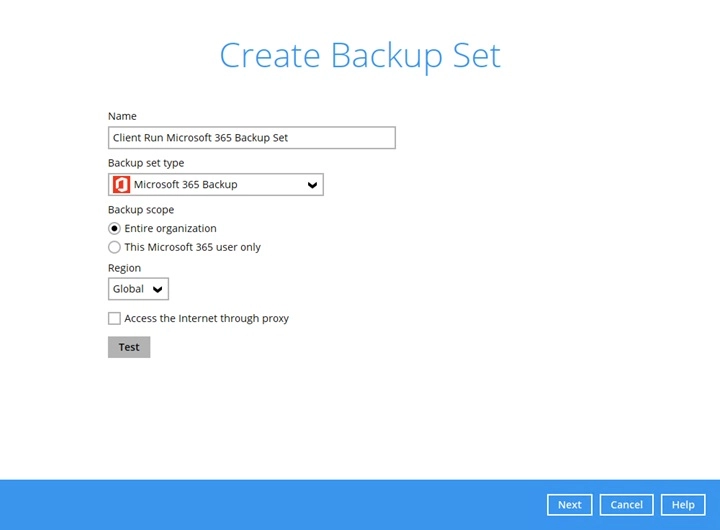Open Help from the bottom bar
This screenshot has height=530, width=720.
(683, 505)
